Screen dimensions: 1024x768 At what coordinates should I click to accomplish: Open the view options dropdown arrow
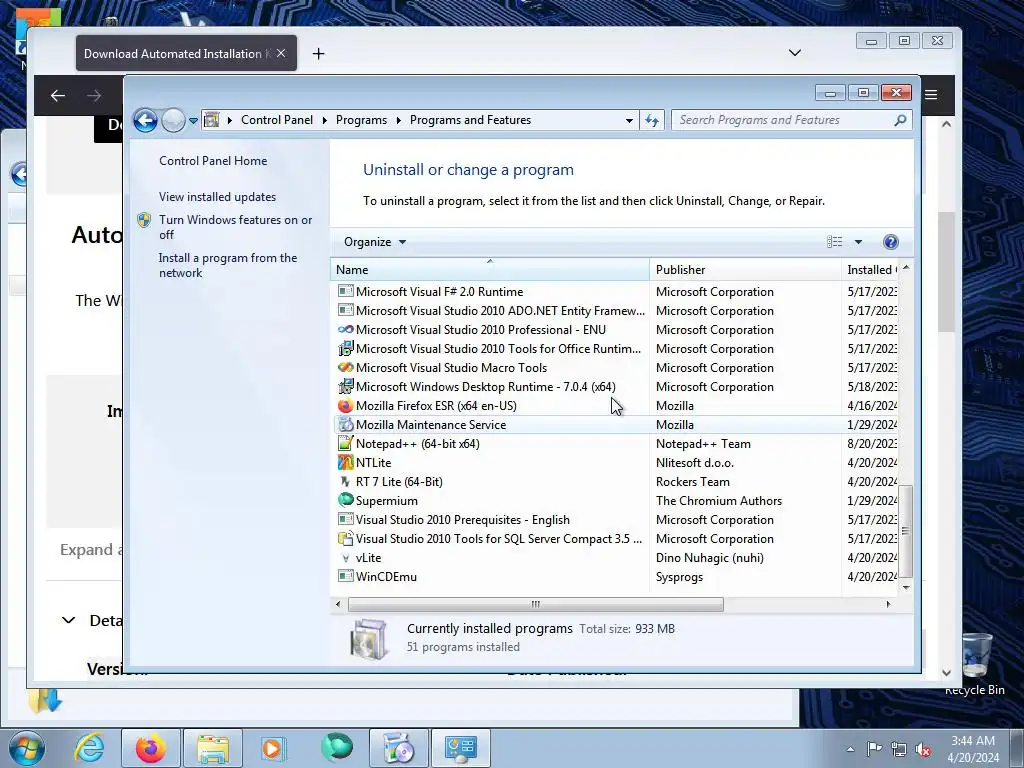point(858,242)
